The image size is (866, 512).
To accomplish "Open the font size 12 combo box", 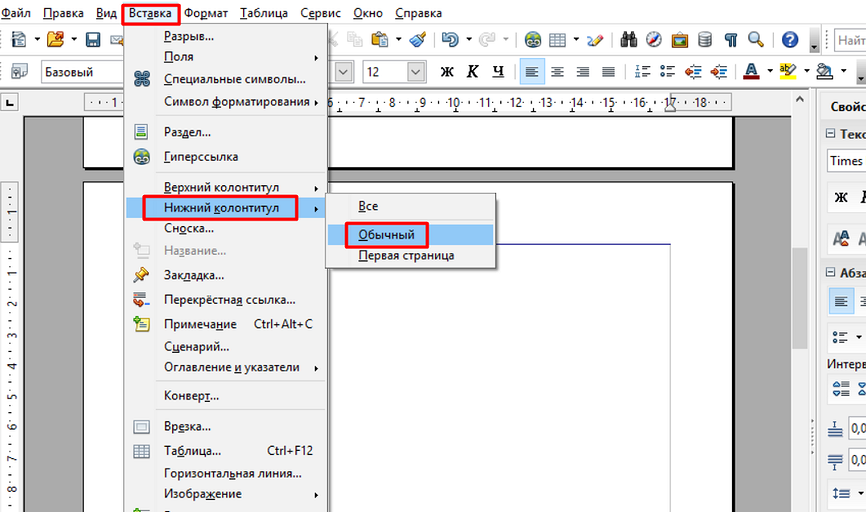I will [383, 72].
